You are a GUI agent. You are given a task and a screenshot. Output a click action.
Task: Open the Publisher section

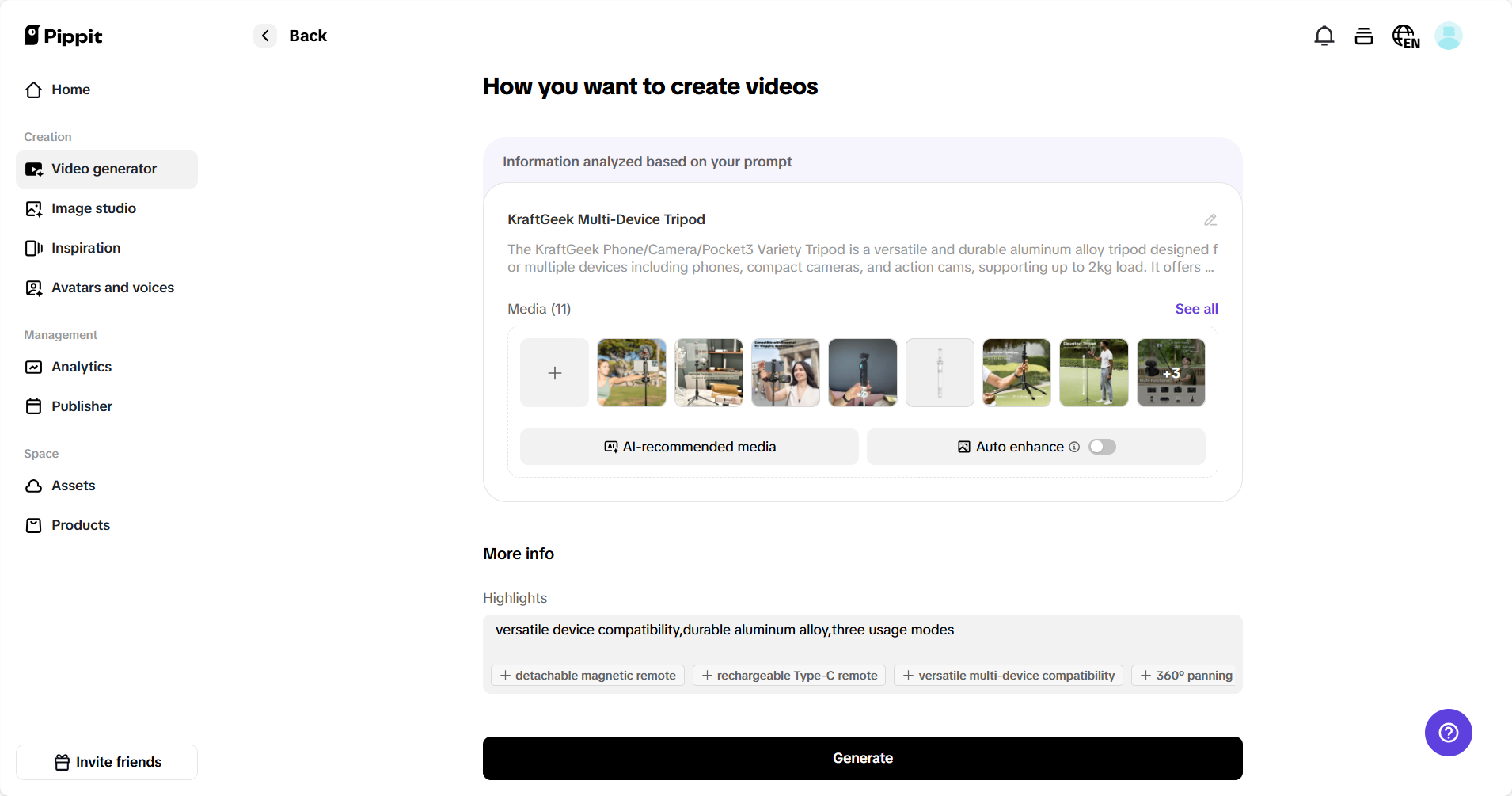coord(82,406)
